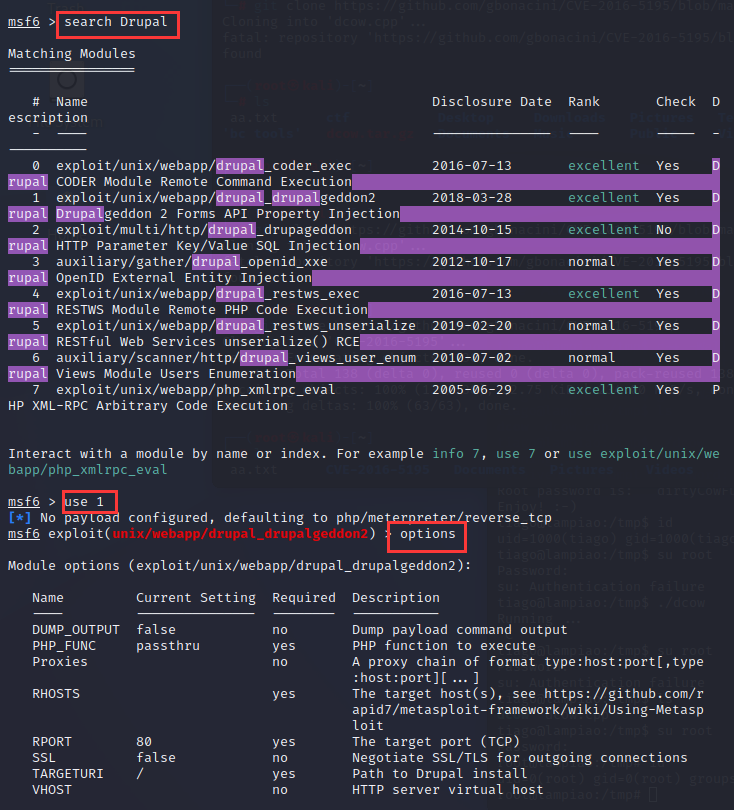Click the top 'msf6' prompt before search
Screen dimensions: 734x810
pos(24,22)
